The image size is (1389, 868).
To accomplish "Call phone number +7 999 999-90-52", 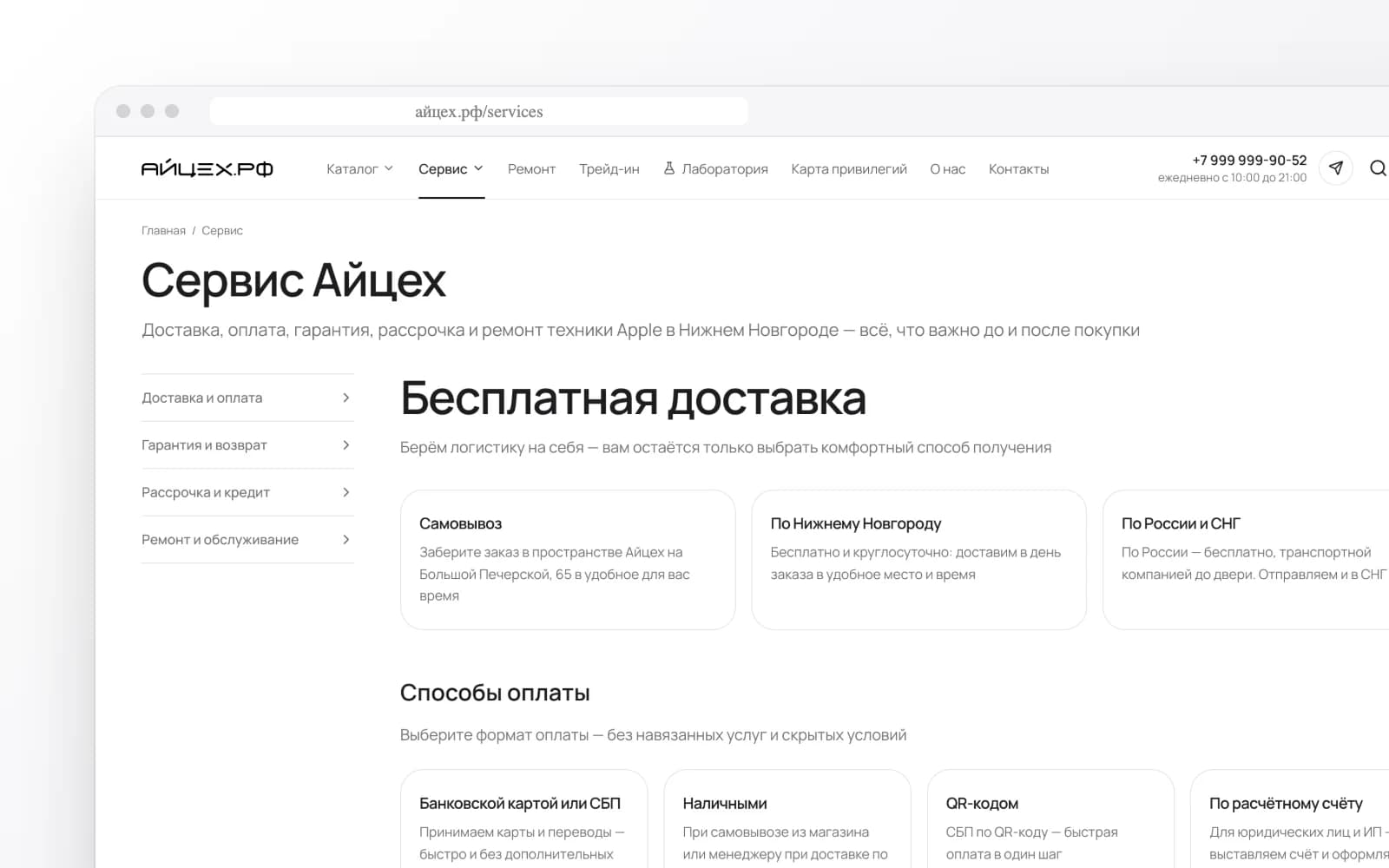I will 1249,161.
